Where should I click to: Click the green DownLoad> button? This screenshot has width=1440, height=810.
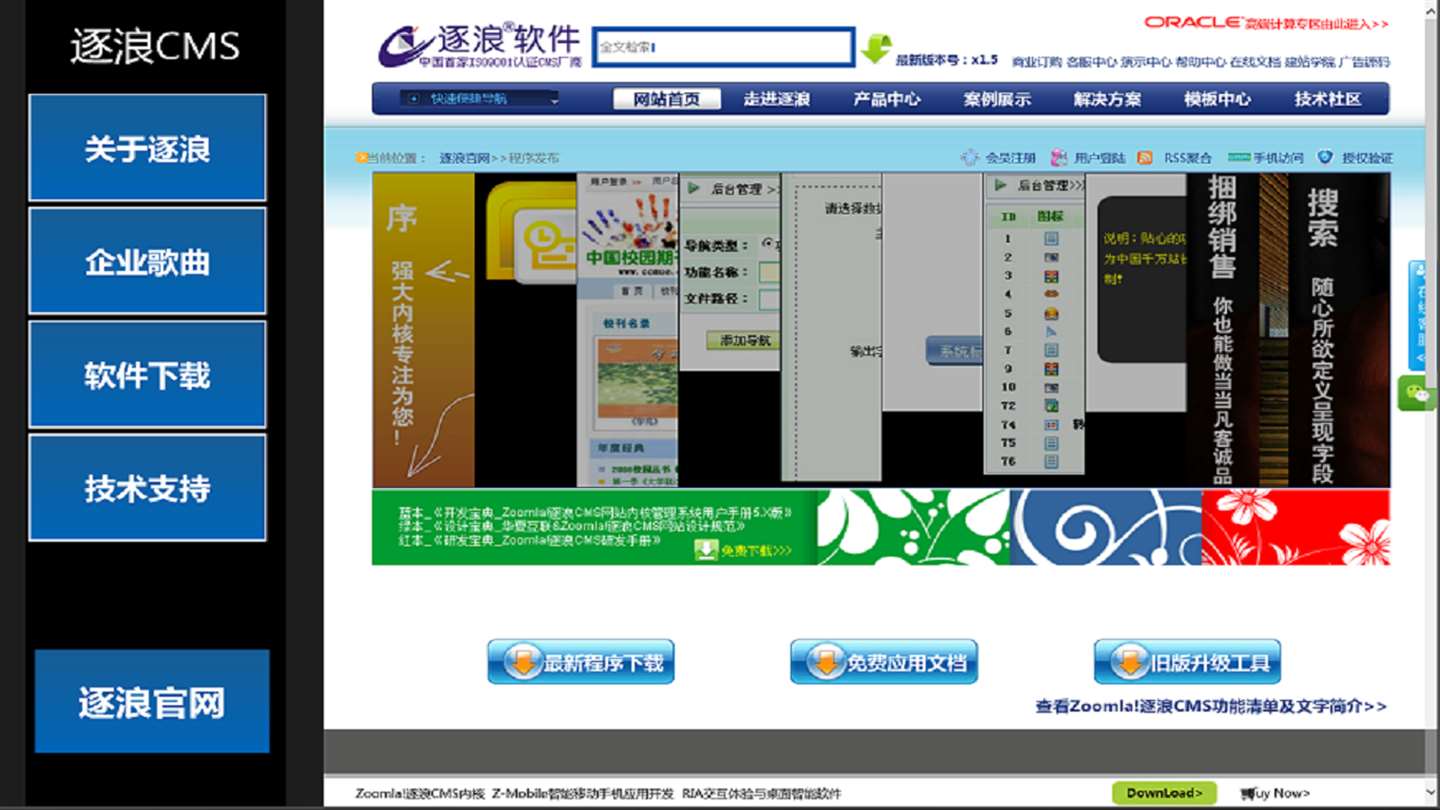point(1164,793)
